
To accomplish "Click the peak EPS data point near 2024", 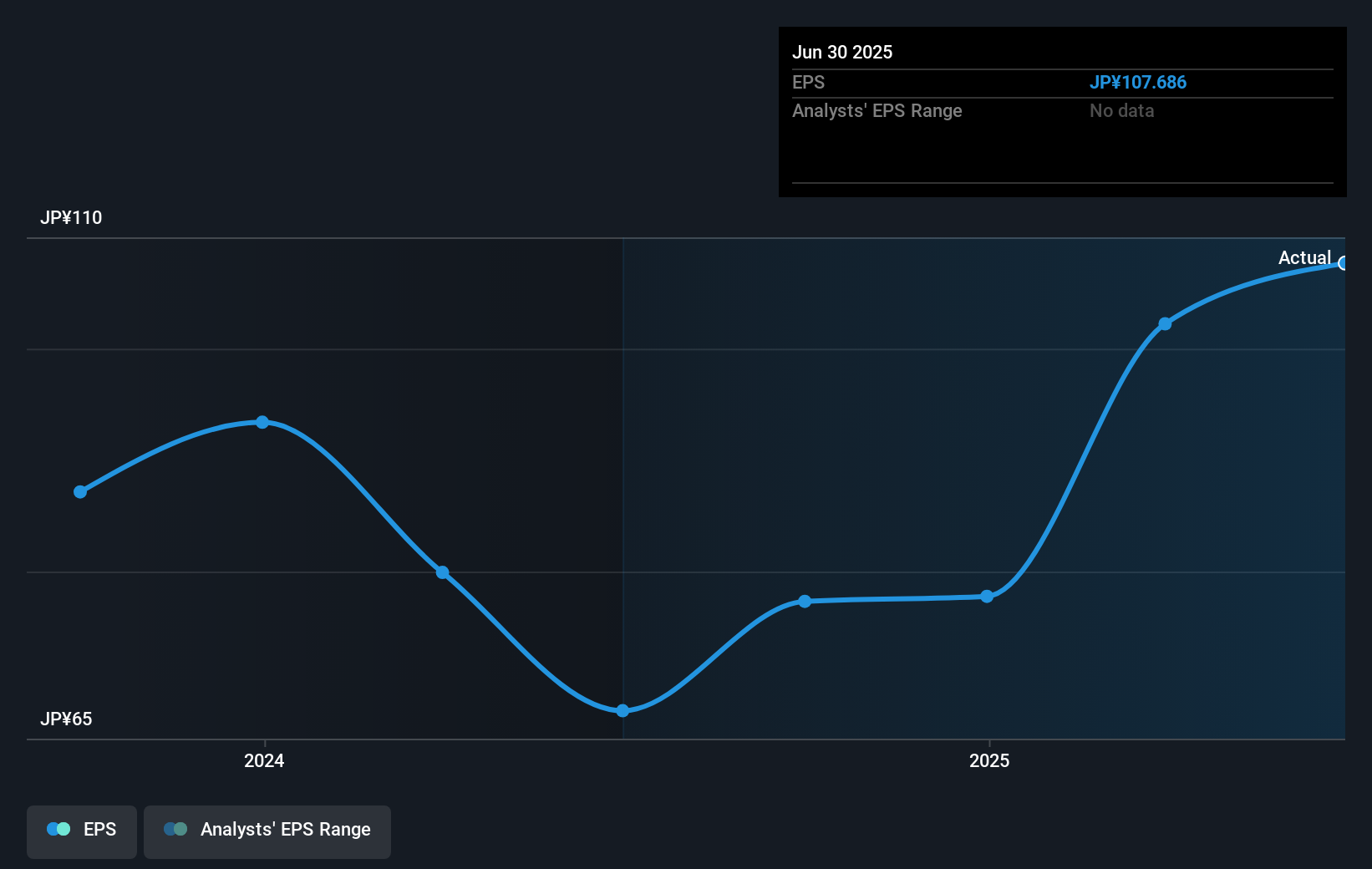I will (x=263, y=422).
